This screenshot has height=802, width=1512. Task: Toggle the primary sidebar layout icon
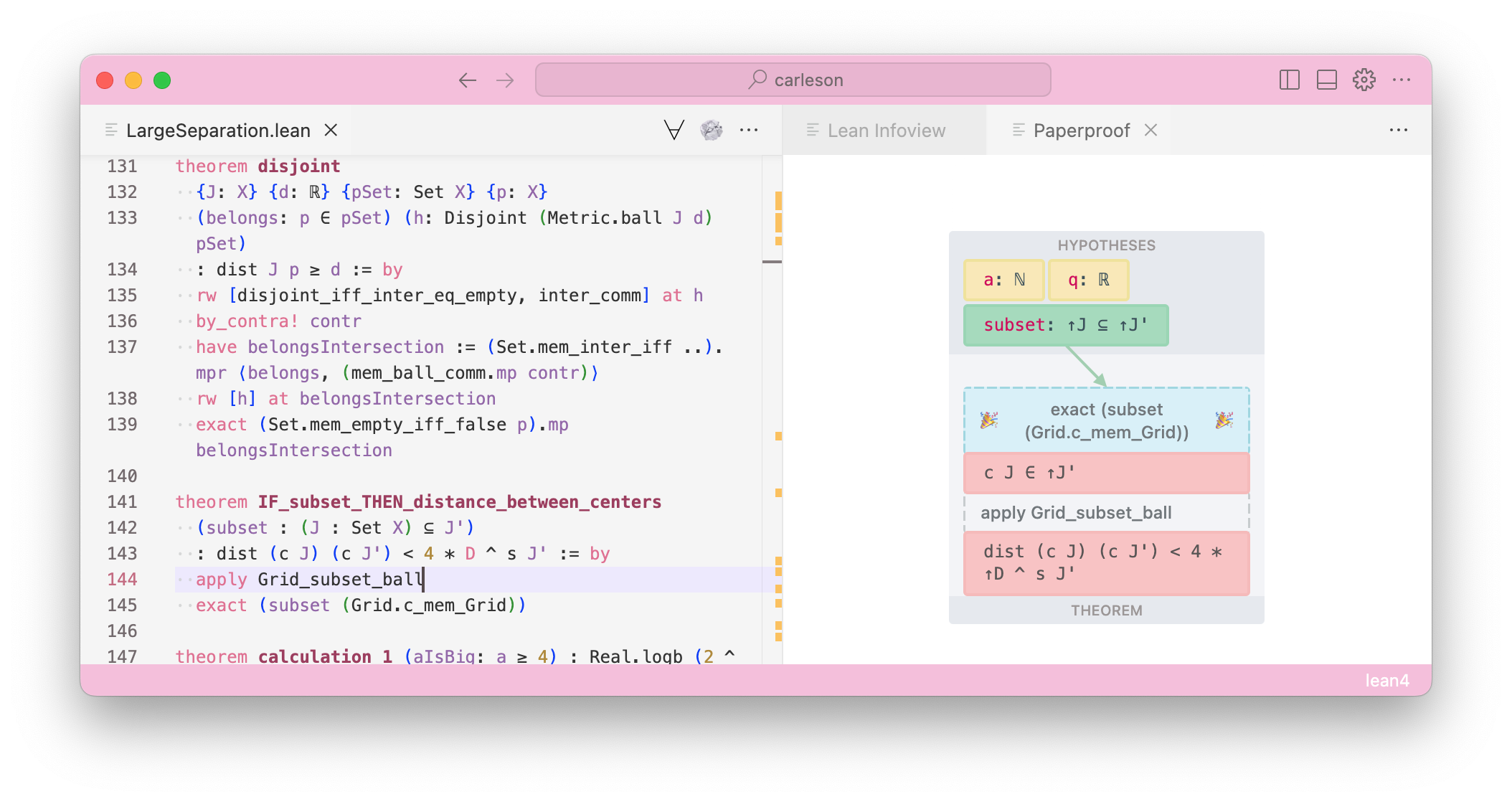click(x=1289, y=80)
